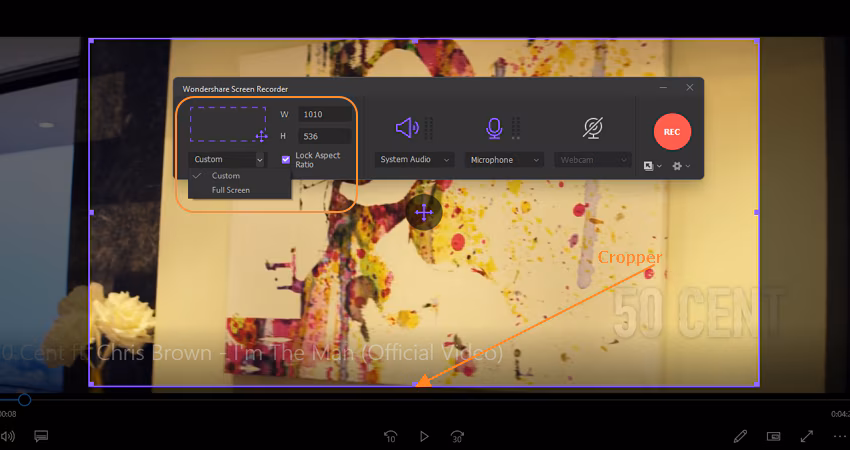The image size is (850, 450).
Task: Click the dashed capture area selector
Action: coord(228,124)
